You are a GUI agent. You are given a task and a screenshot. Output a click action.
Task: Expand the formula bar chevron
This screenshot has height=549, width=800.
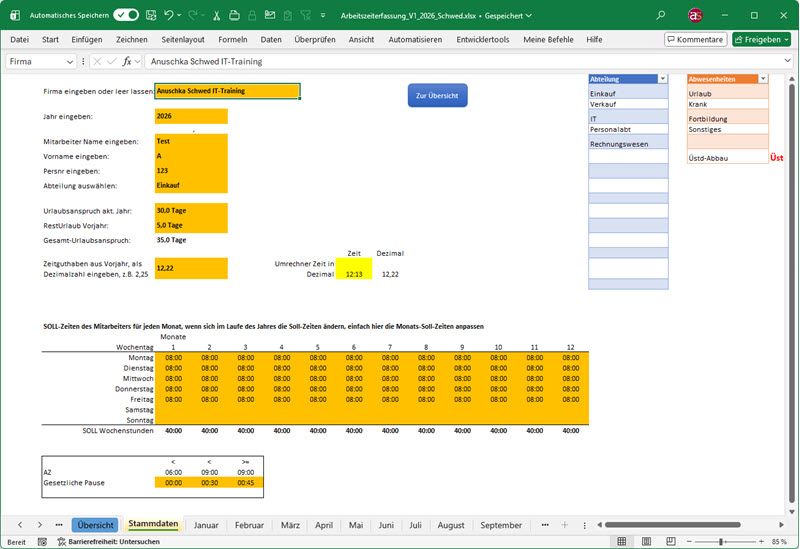pos(786,61)
